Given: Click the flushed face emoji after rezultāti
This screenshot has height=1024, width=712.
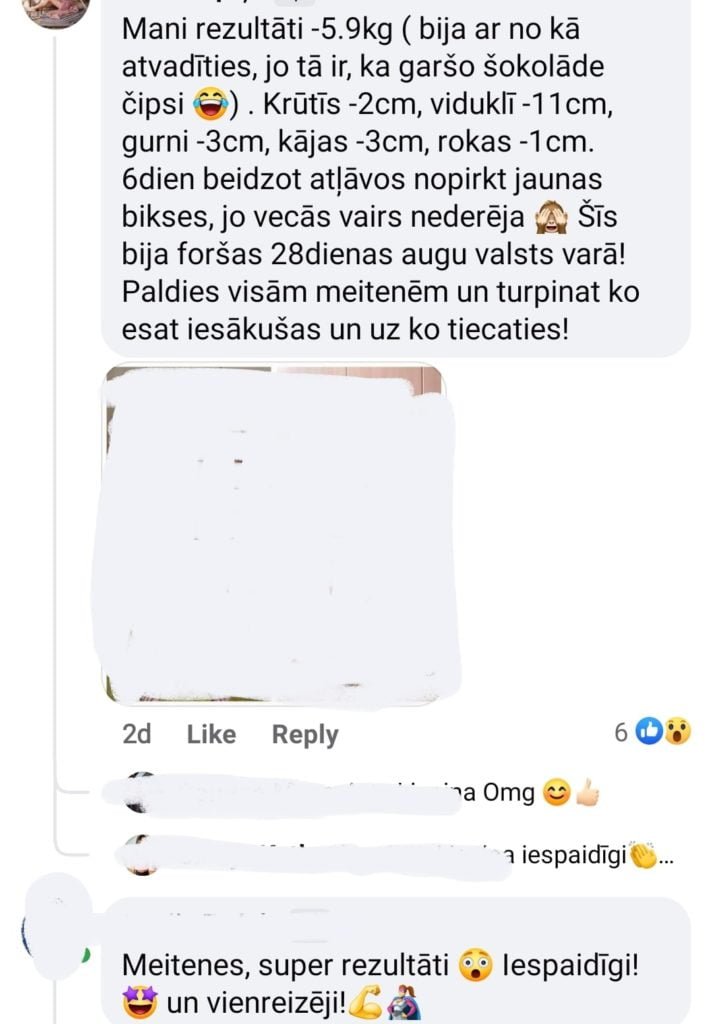Looking at the screenshot, I should pyautogui.click(x=475, y=966).
